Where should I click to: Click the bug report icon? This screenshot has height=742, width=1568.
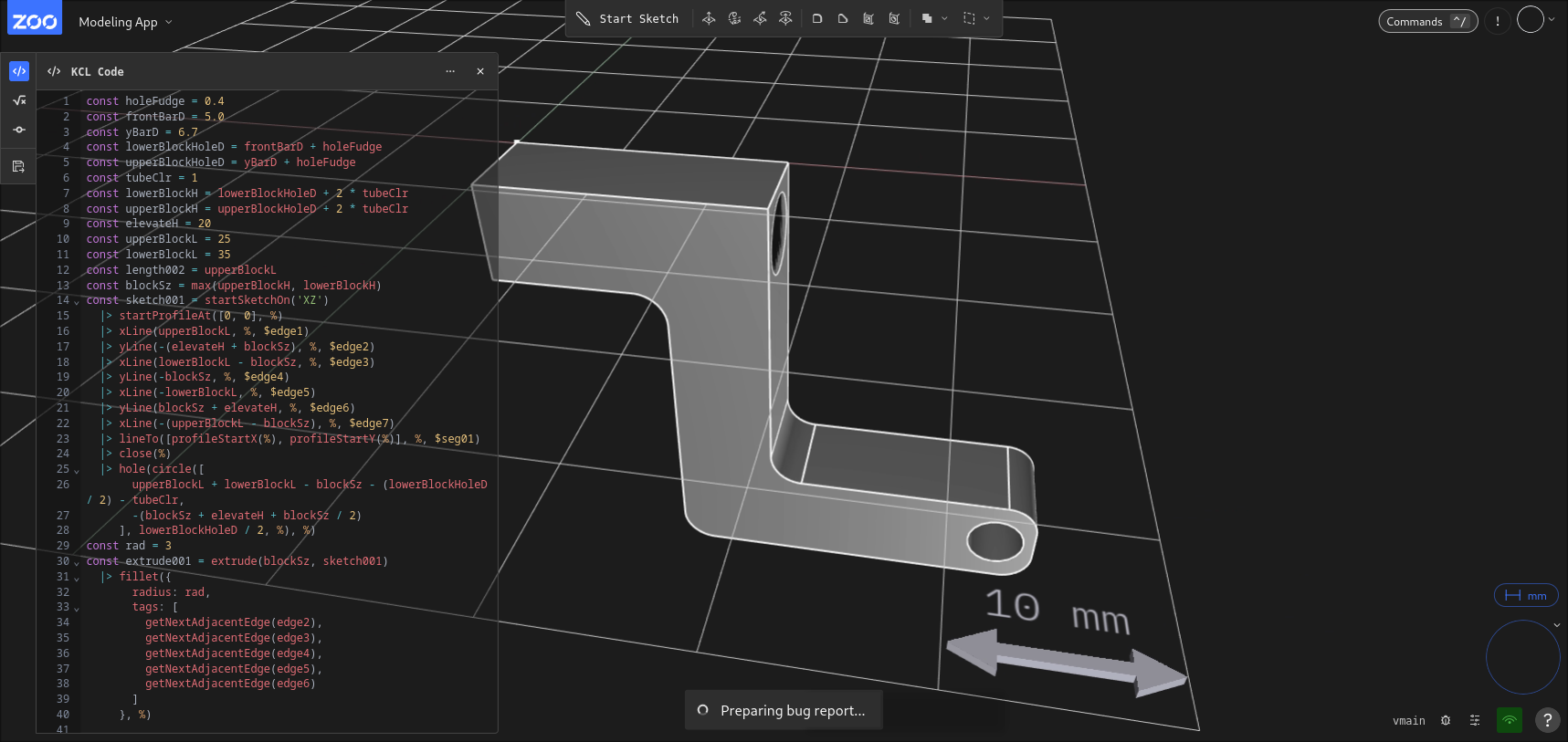1446,720
